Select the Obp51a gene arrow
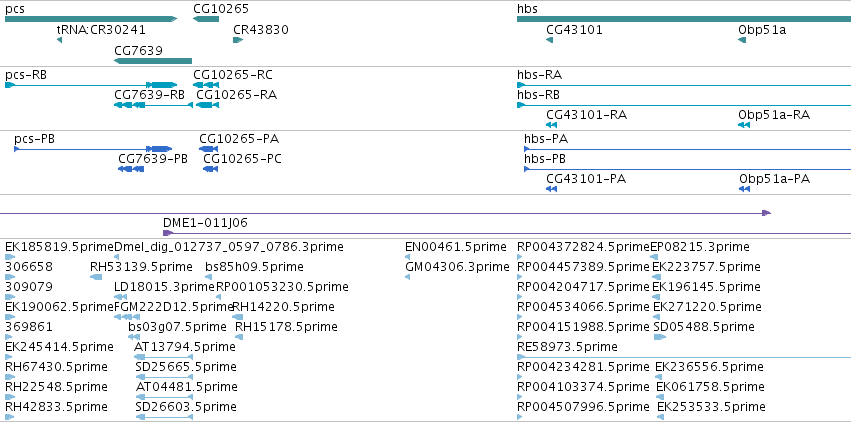The width and height of the screenshot is (851, 422). [742, 40]
